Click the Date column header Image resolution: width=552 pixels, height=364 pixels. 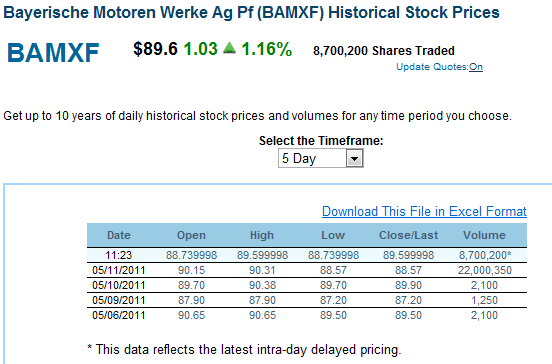click(119, 235)
